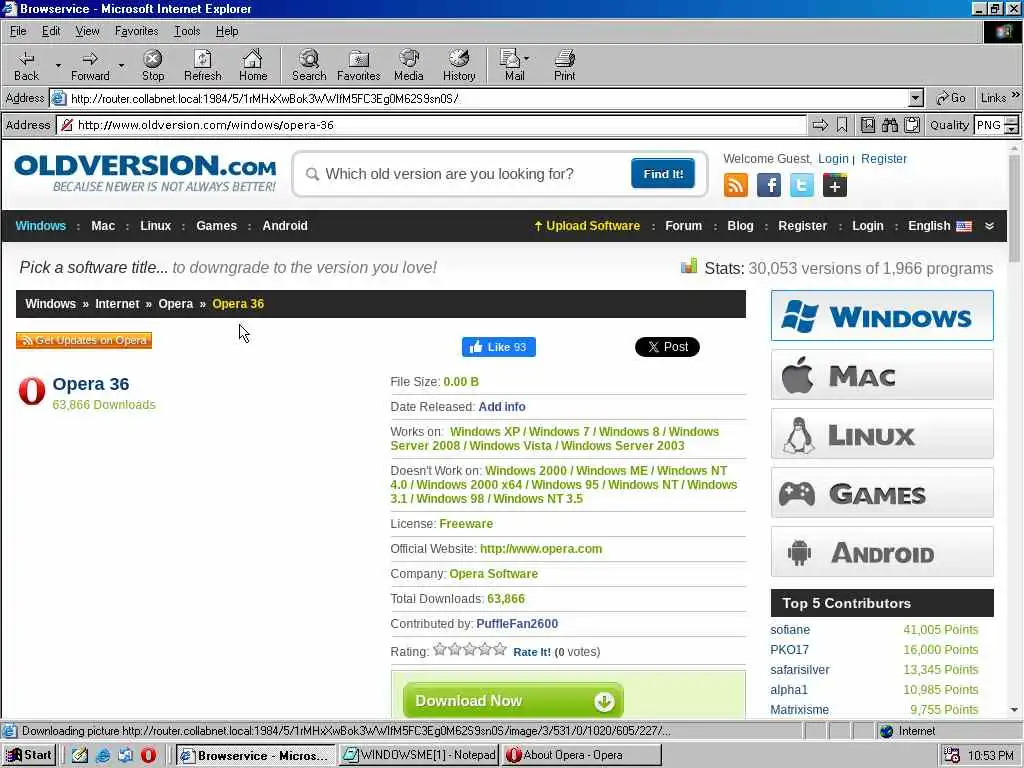The image size is (1024, 768).
Task: Open the Edit menu
Action: click(x=51, y=31)
